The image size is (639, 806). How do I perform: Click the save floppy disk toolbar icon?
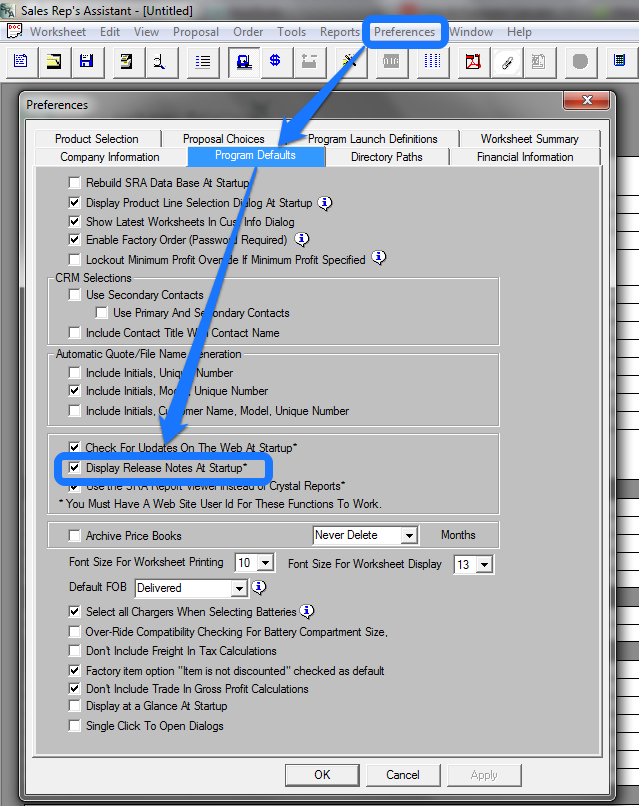[86, 62]
